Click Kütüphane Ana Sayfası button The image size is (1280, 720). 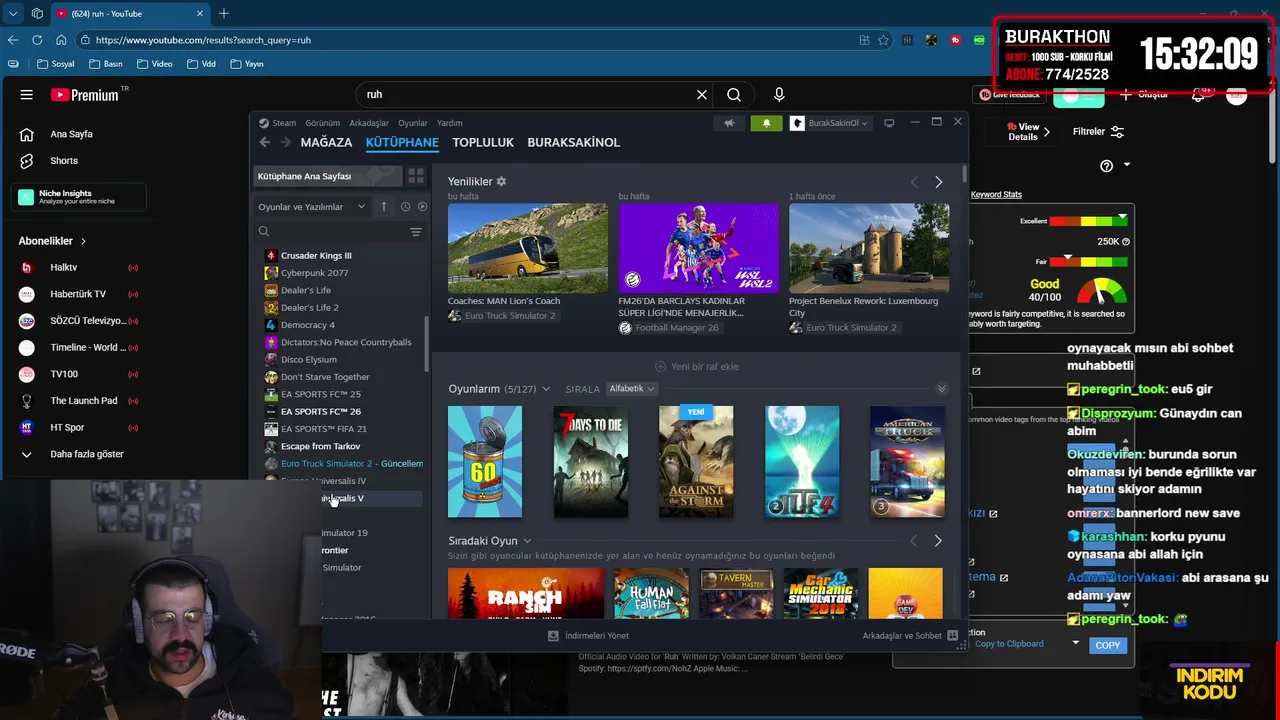327,176
